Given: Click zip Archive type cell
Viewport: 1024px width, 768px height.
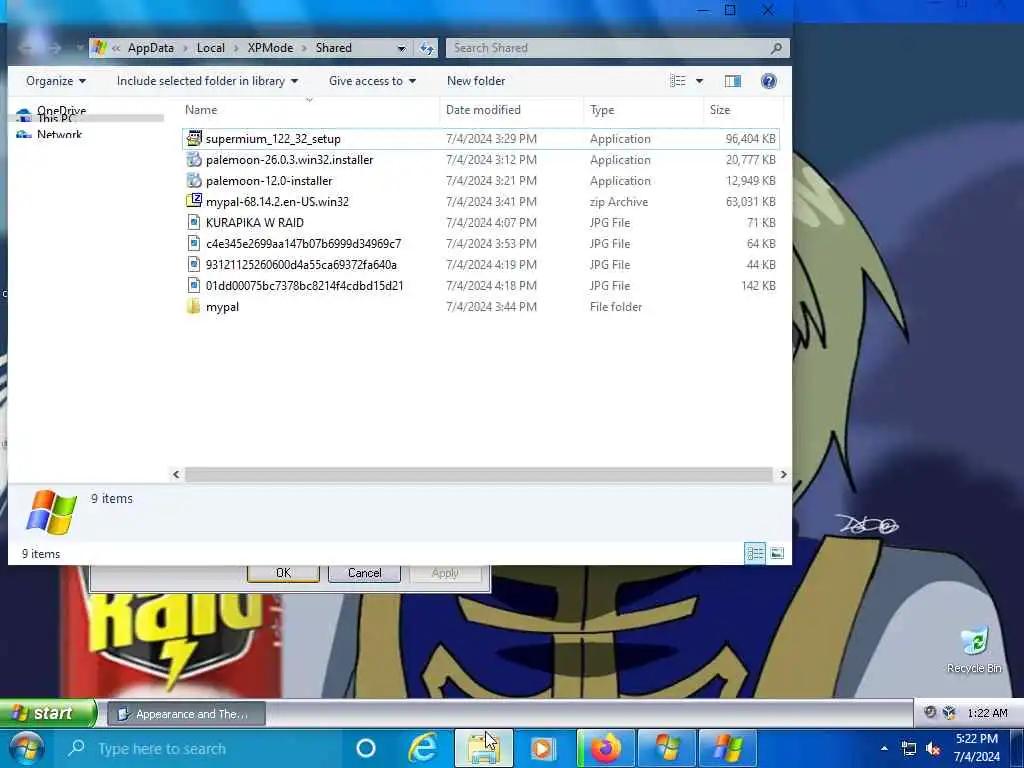Looking at the screenshot, I should [618, 202].
